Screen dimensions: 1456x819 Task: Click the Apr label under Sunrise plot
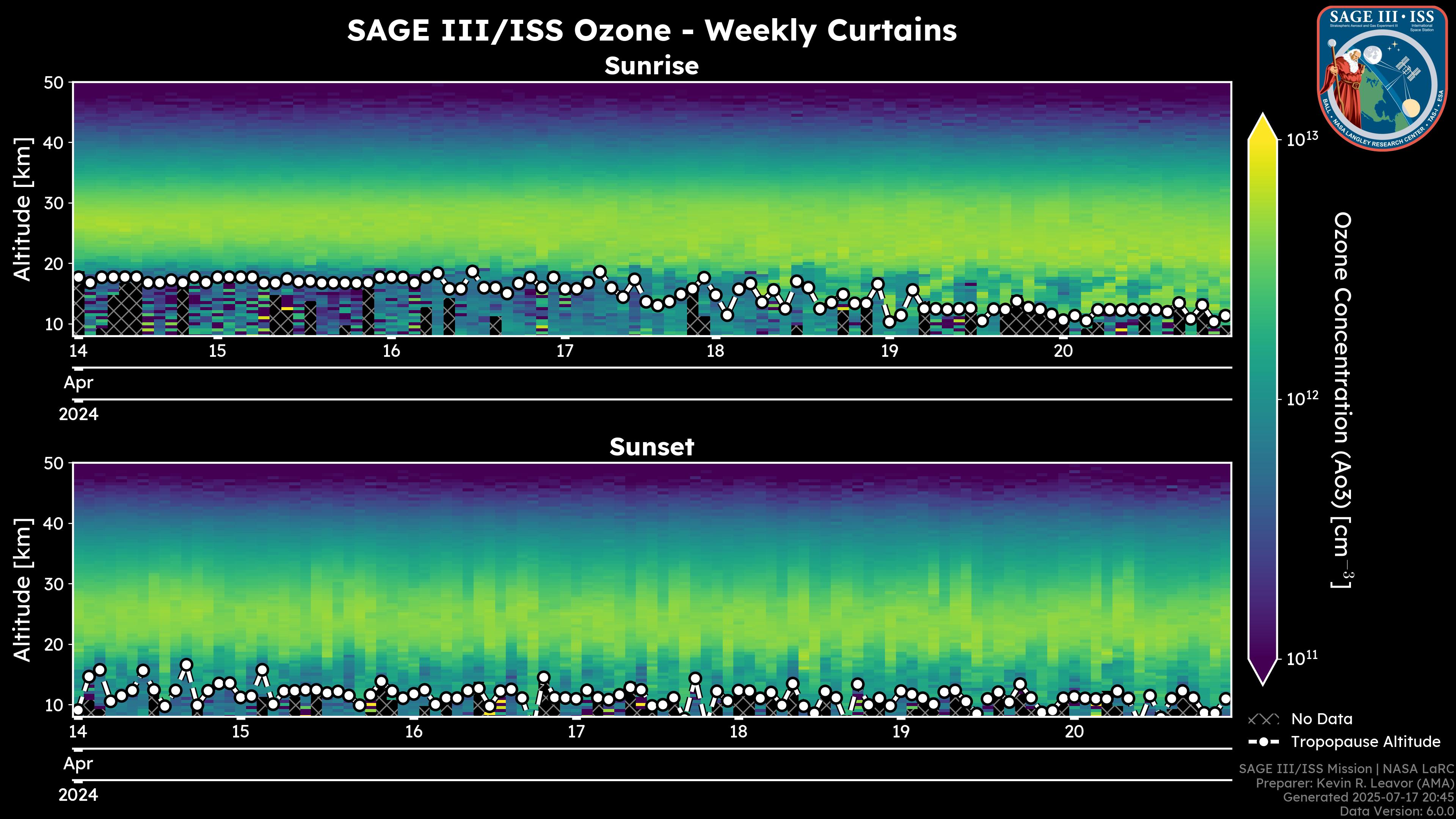(x=78, y=383)
